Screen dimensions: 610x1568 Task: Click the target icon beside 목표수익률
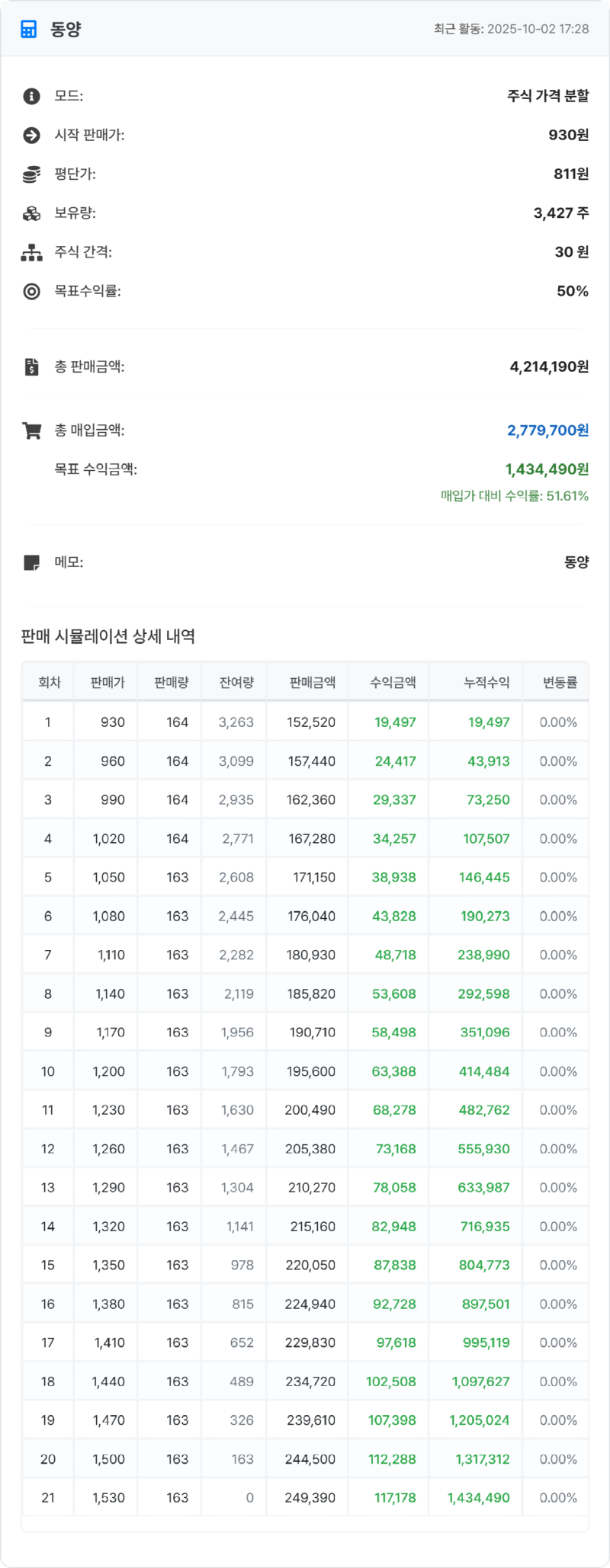(x=30, y=291)
